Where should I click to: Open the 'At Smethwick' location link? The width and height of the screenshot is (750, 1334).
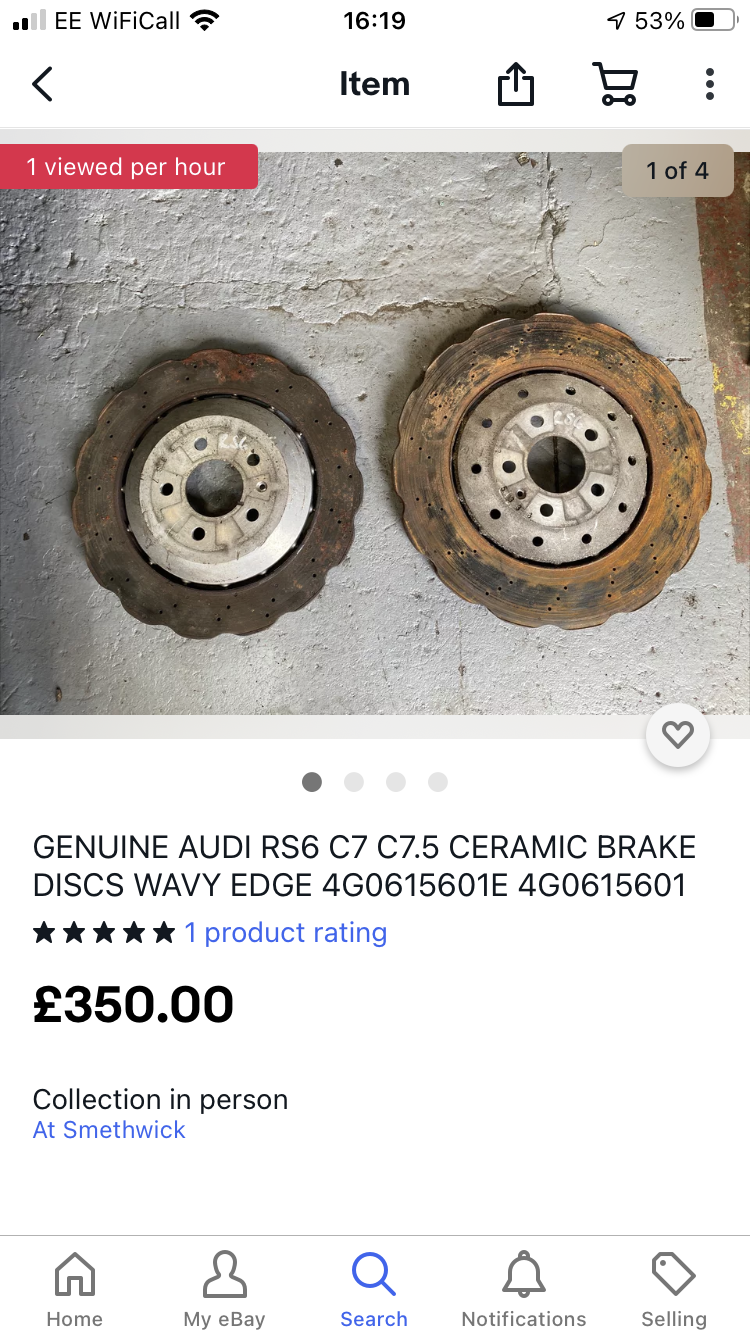[109, 1130]
